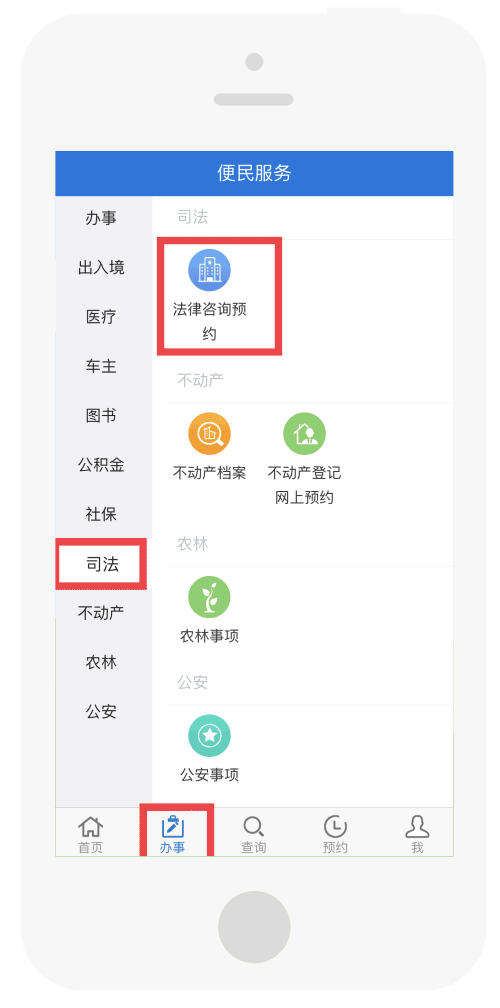
Task: Open the 法律咨询预约 building icon
Action: pyautogui.click(x=209, y=271)
